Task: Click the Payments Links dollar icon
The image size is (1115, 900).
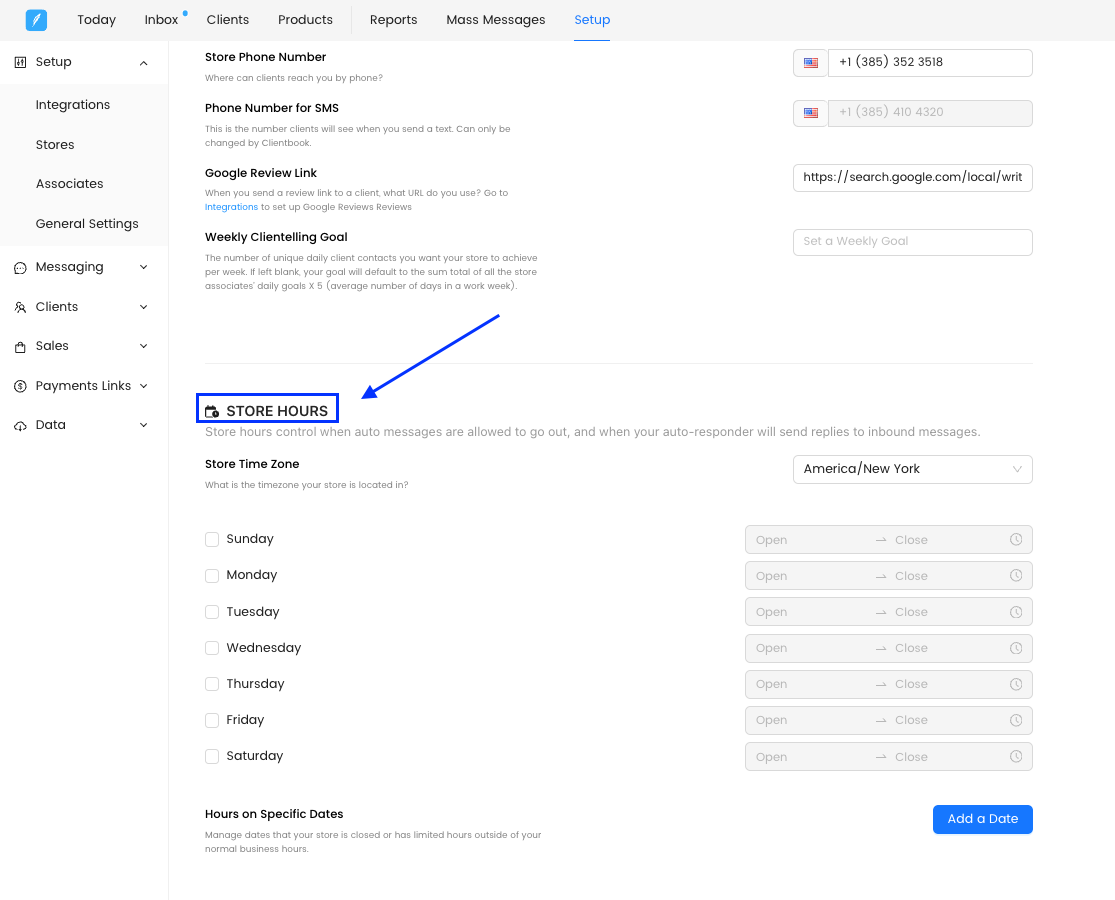Action: [x=21, y=386]
